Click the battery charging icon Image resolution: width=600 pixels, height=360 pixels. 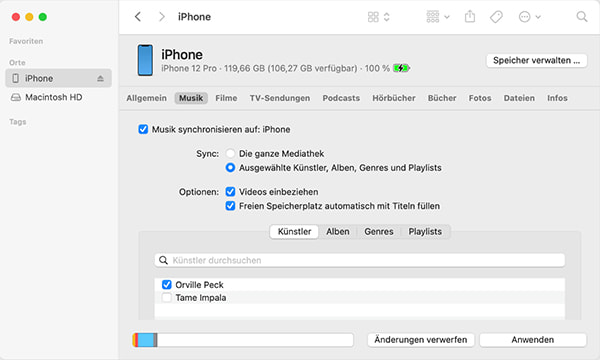[x=401, y=68]
